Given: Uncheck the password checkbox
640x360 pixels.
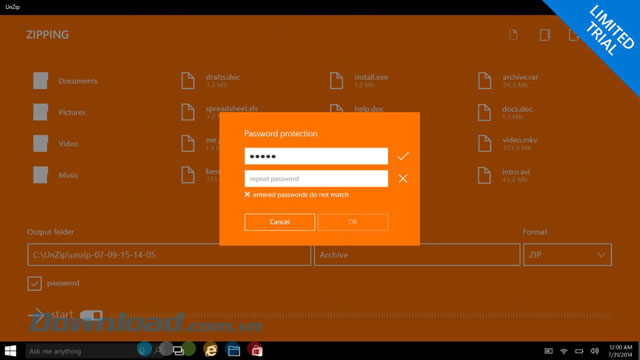Looking at the screenshot, I should (35, 283).
